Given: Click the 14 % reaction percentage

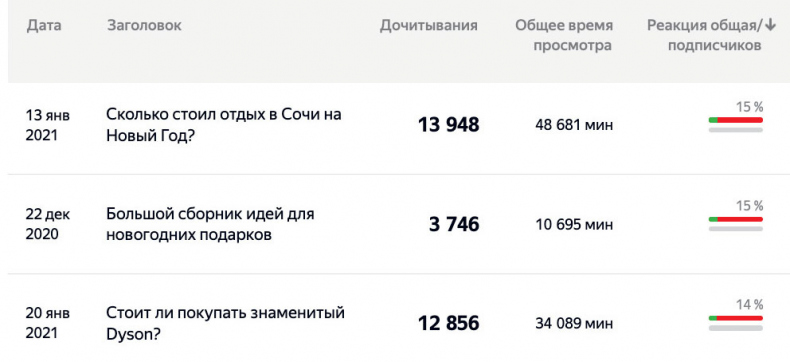Looking at the screenshot, I should pos(750,305).
